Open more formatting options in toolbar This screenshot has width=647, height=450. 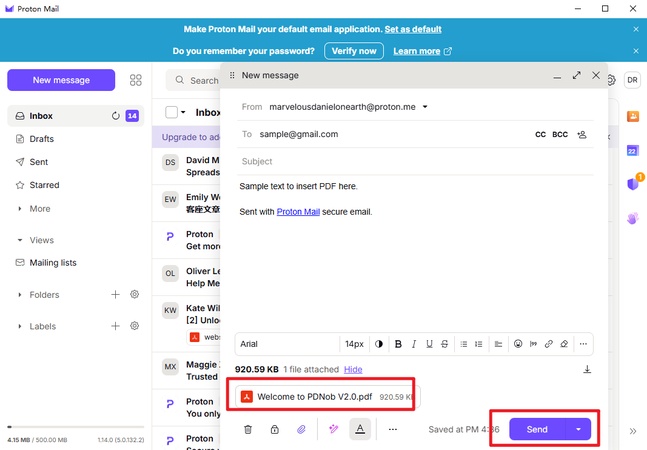(x=583, y=344)
